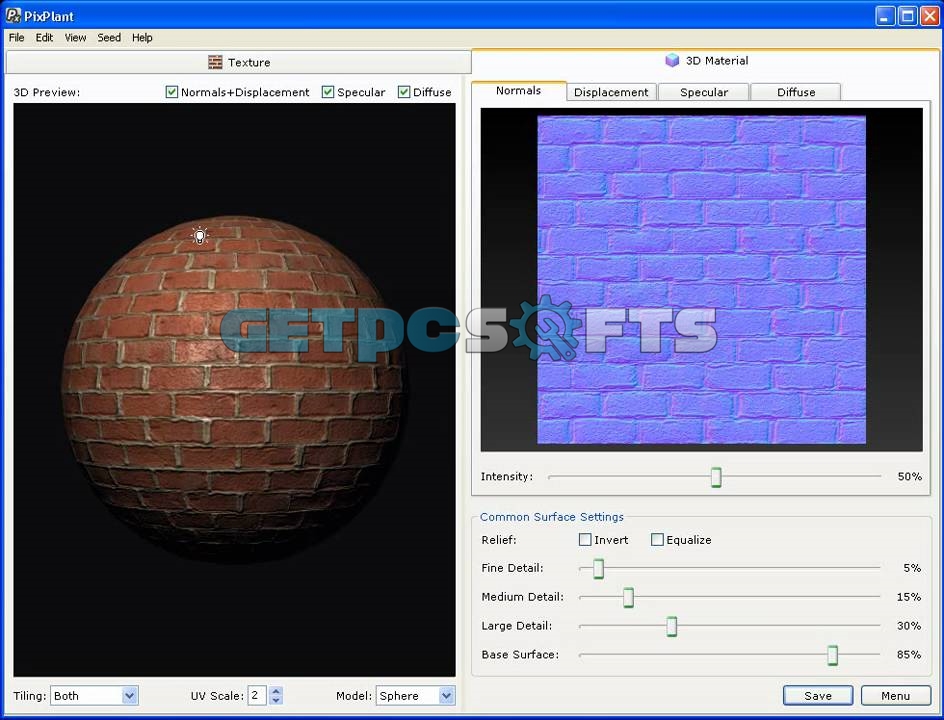The image size is (944, 720).
Task: Enable the Invert relief checkbox
Action: click(x=585, y=539)
